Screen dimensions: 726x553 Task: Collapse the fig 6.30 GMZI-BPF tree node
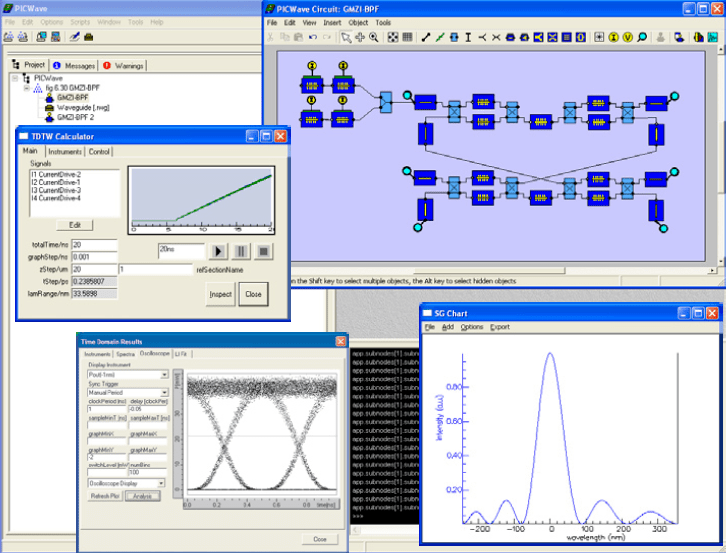coord(27,88)
